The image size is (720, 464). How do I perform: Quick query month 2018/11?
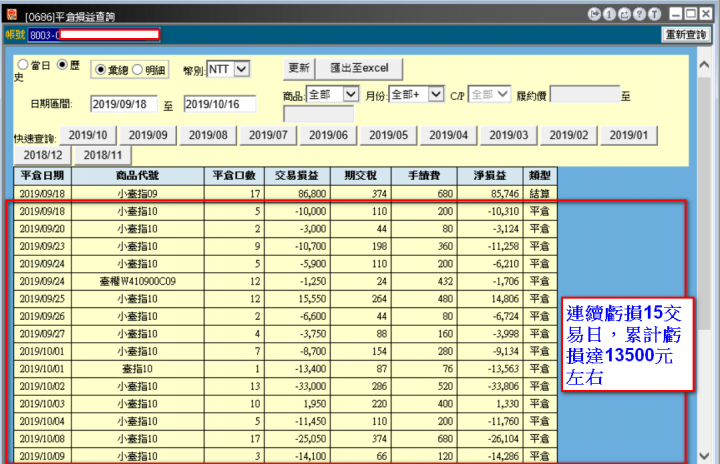[103, 155]
